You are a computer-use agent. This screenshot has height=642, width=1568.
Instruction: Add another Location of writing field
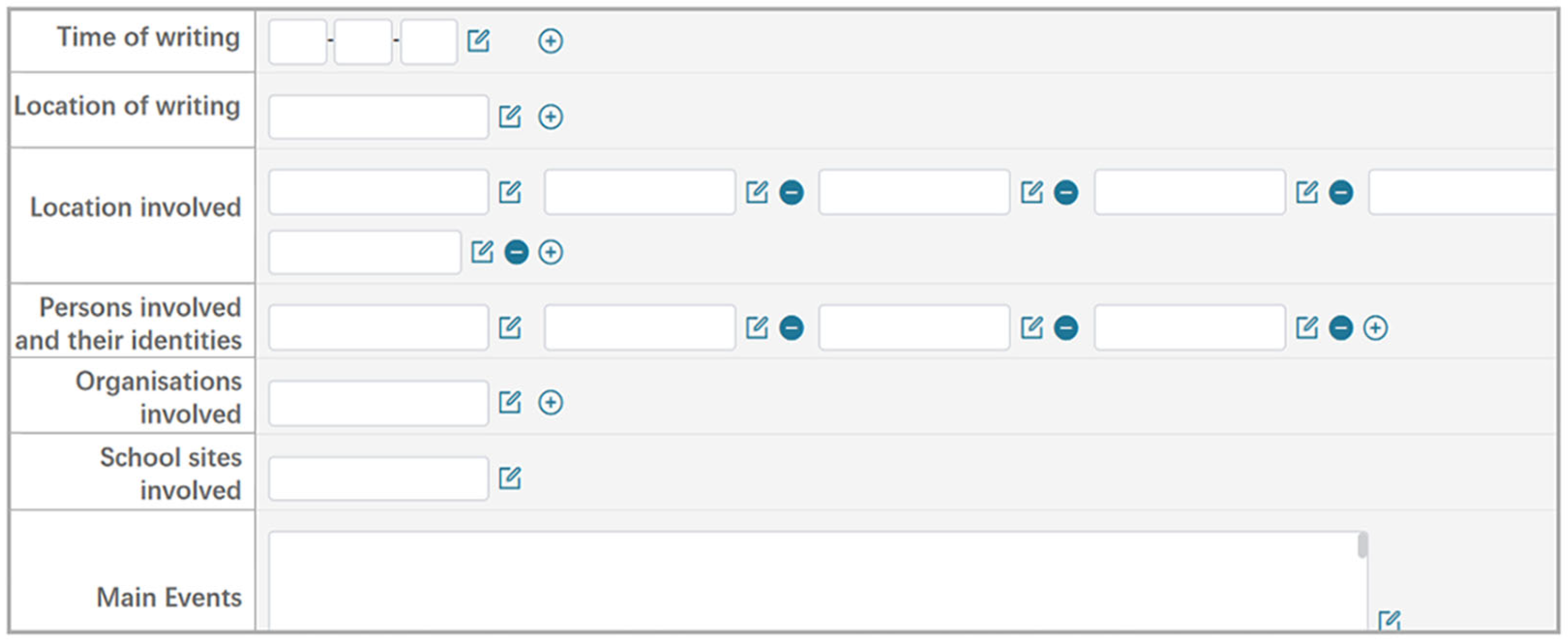click(x=550, y=116)
